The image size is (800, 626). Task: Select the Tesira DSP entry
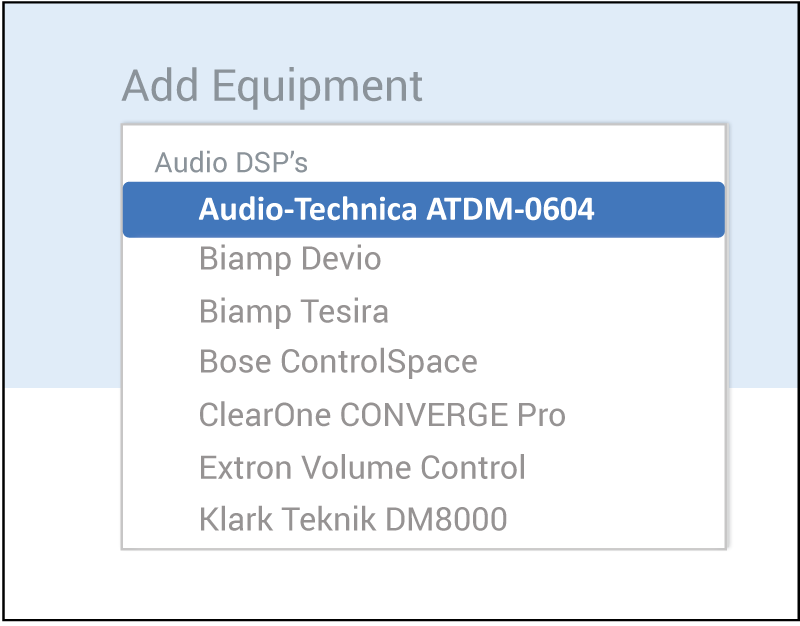(294, 312)
